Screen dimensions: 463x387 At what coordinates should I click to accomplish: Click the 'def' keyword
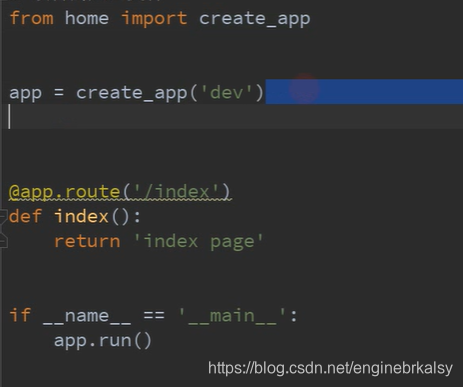point(25,216)
